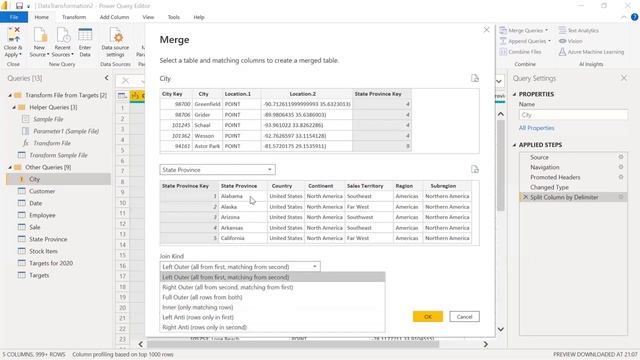Open the Home ribbon tab
640x360 pixels.
[x=42, y=17]
